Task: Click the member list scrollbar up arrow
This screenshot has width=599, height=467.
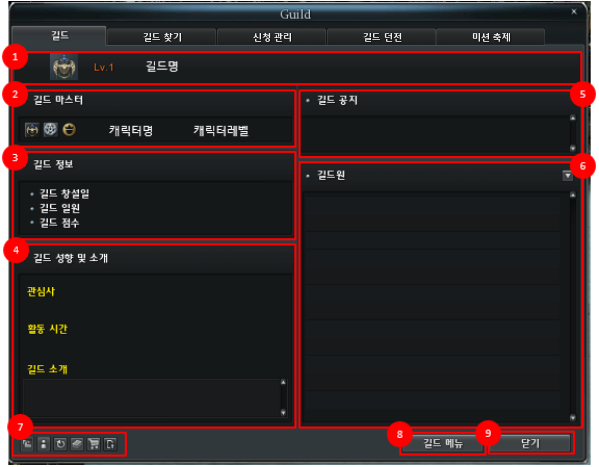Action: (573, 195)
